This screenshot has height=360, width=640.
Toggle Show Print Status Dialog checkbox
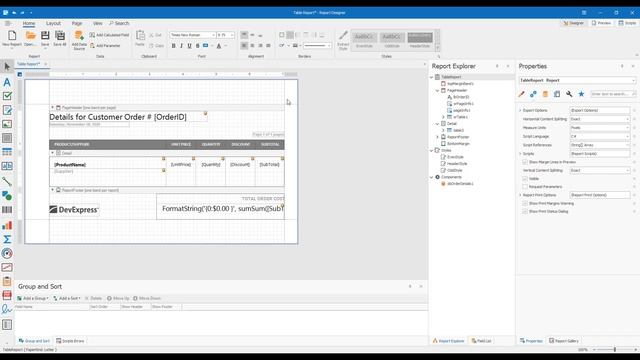tap(525, 211)
